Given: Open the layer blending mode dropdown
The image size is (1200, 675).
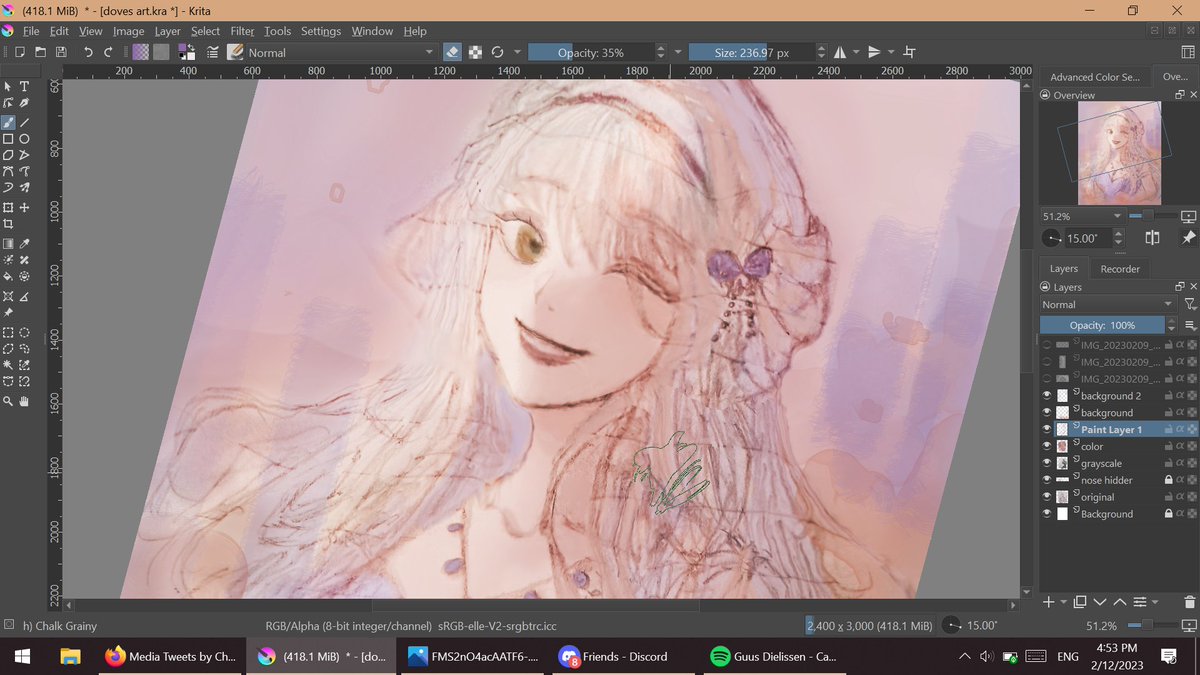Looking at the screenshot, I should pos(1108,304).
